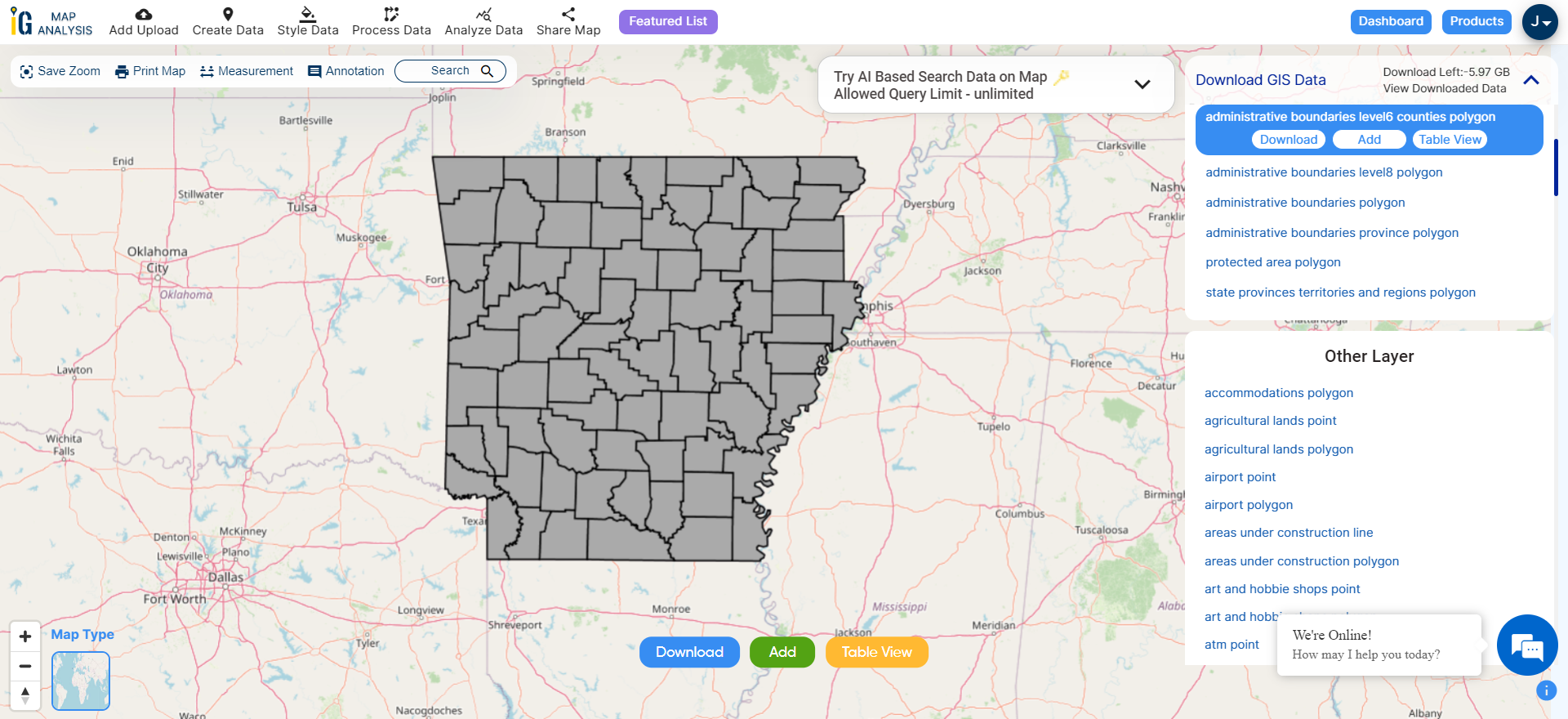Screen dimensions: 1568x719
Task: Open the Style Data paint icon
Action: 308,14
